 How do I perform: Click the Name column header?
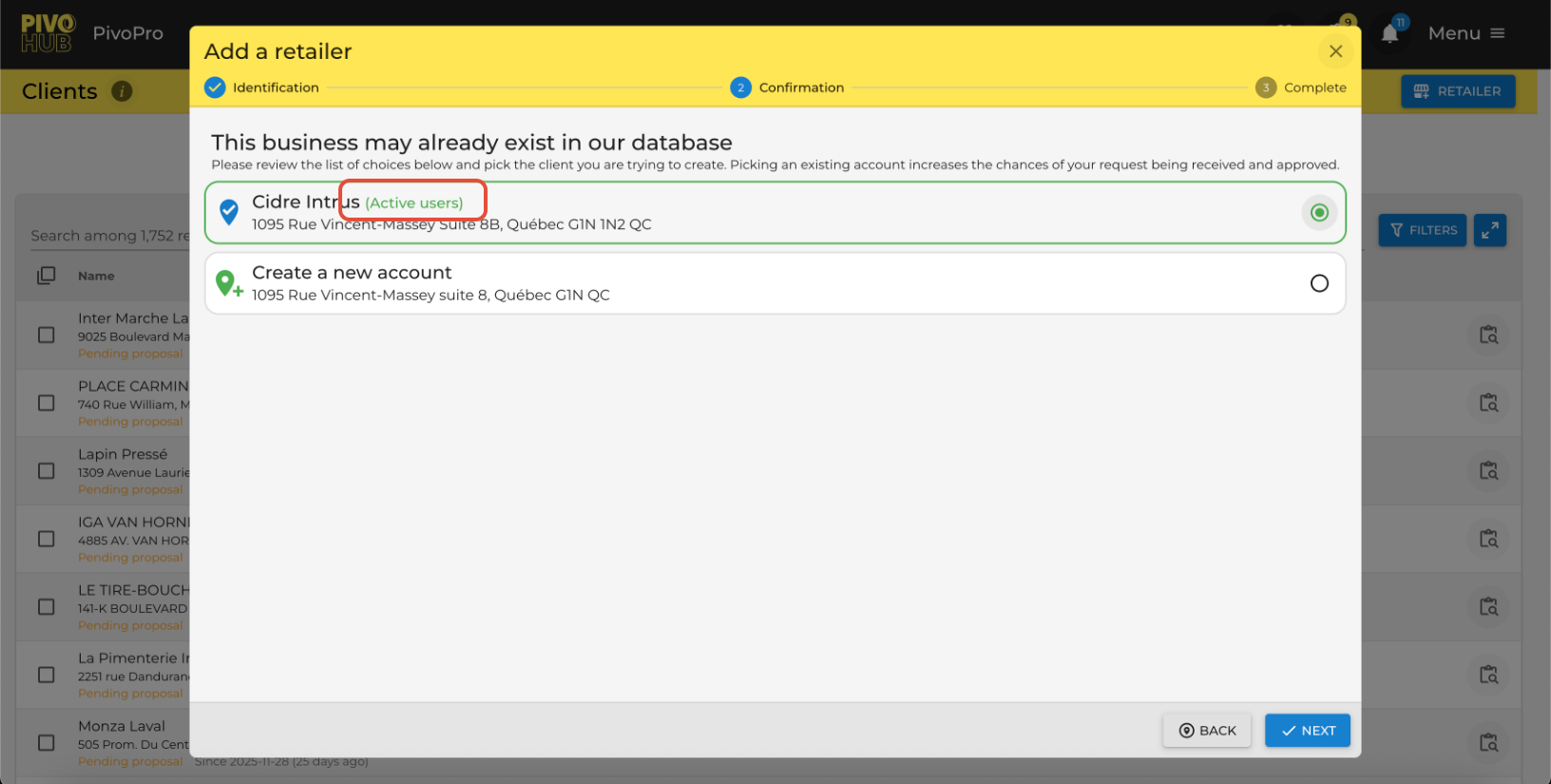pos(96,276)
